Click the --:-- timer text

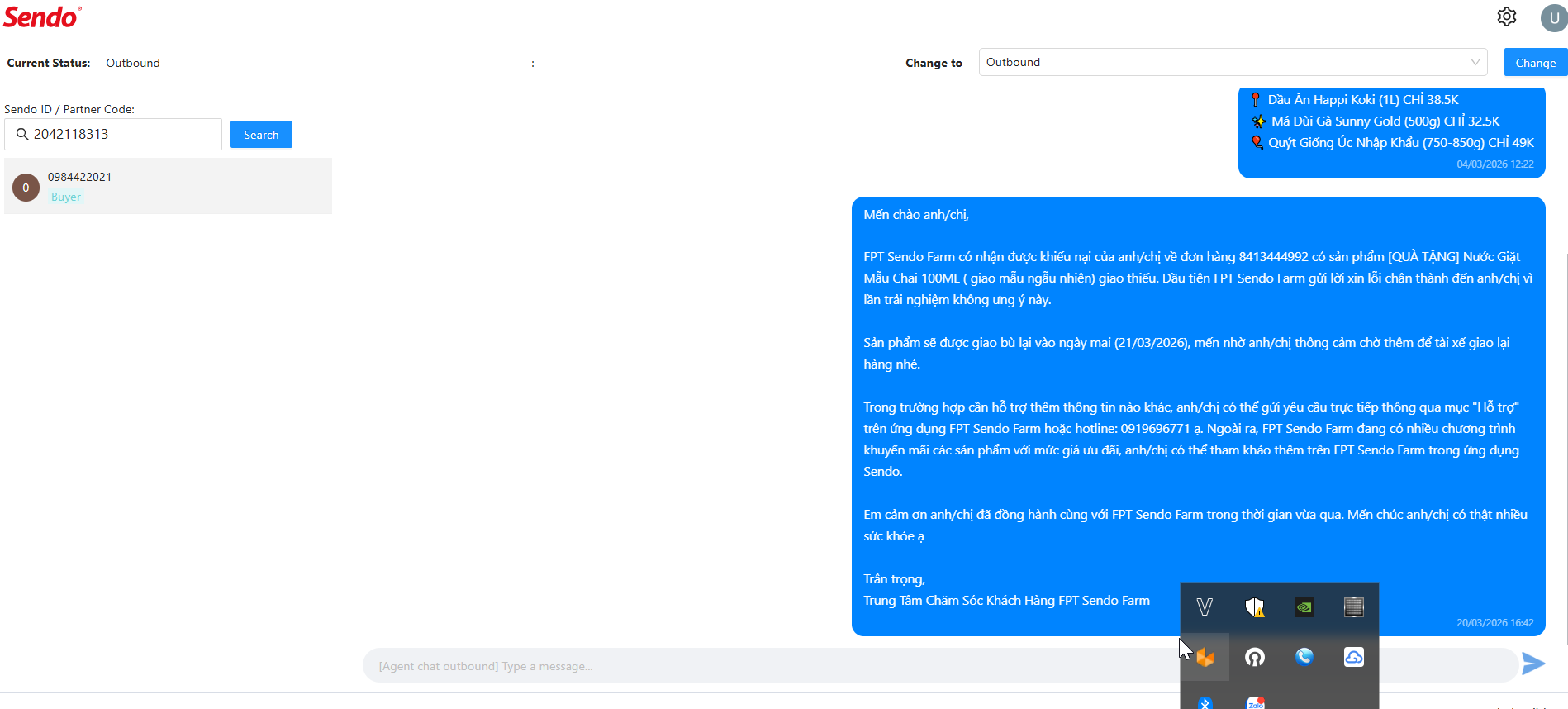click(533, 64)
